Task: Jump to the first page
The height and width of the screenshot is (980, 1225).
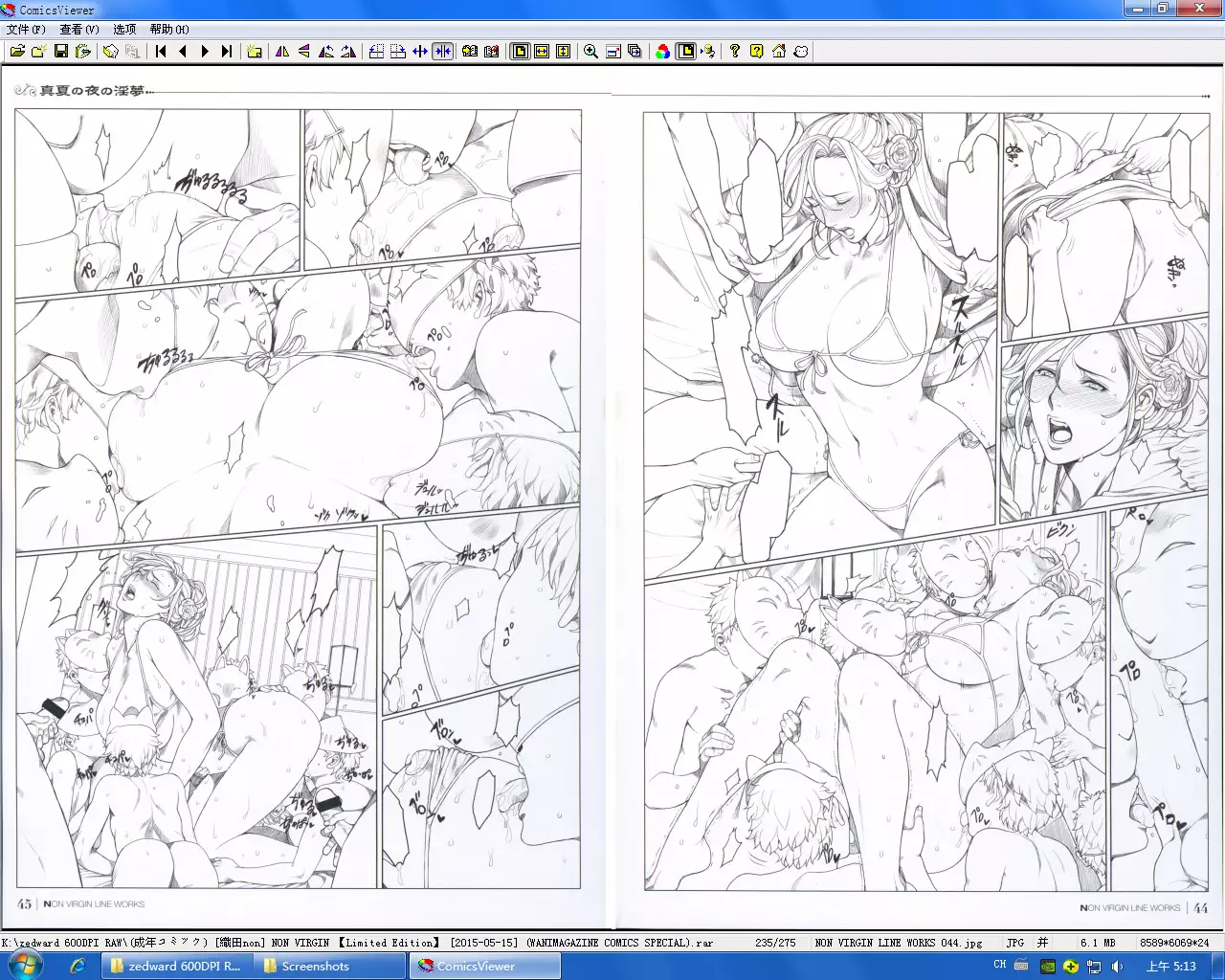Action: coord(161,52)
